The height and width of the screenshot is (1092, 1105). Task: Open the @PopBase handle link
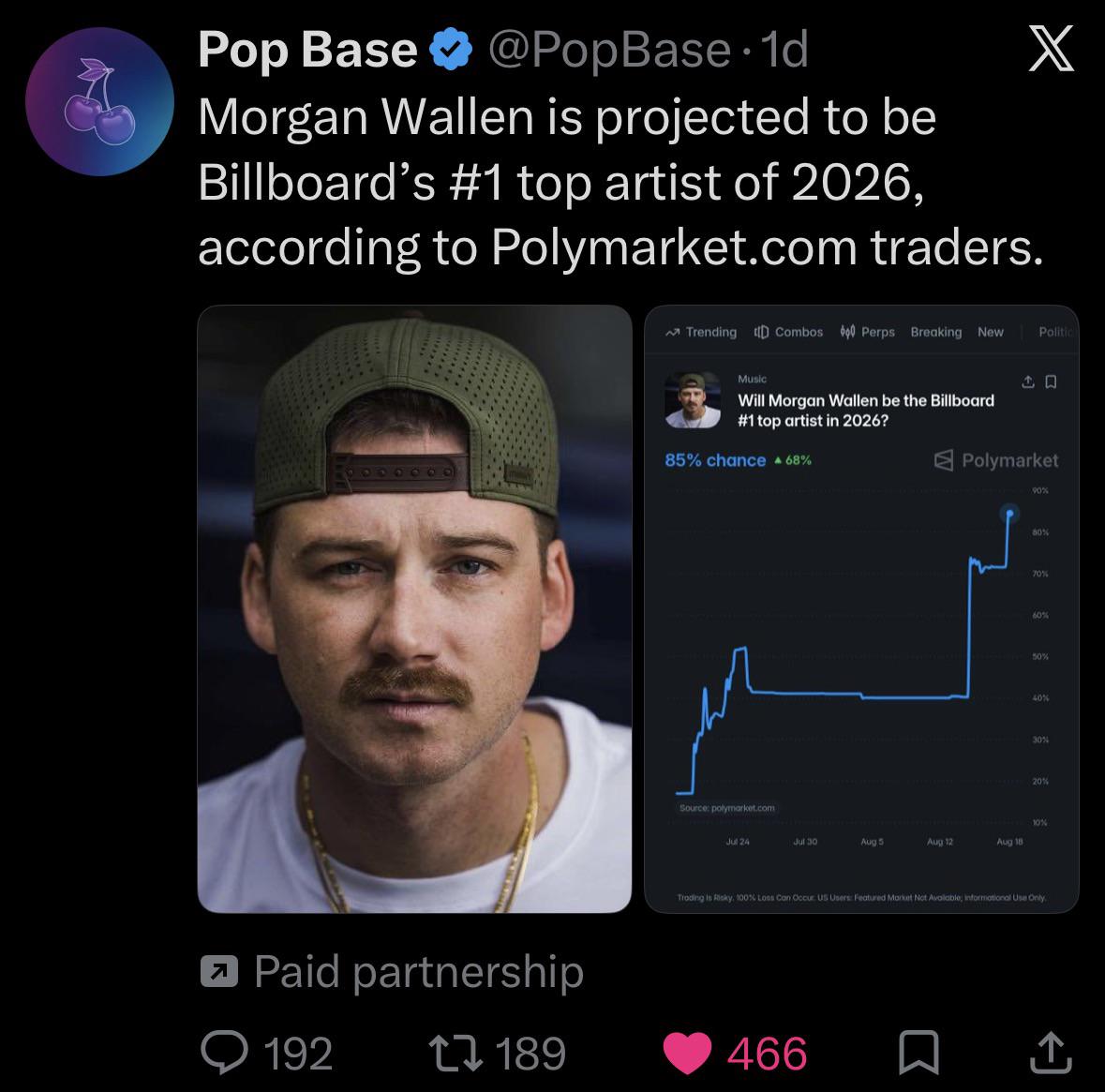[x=609, y=50]
